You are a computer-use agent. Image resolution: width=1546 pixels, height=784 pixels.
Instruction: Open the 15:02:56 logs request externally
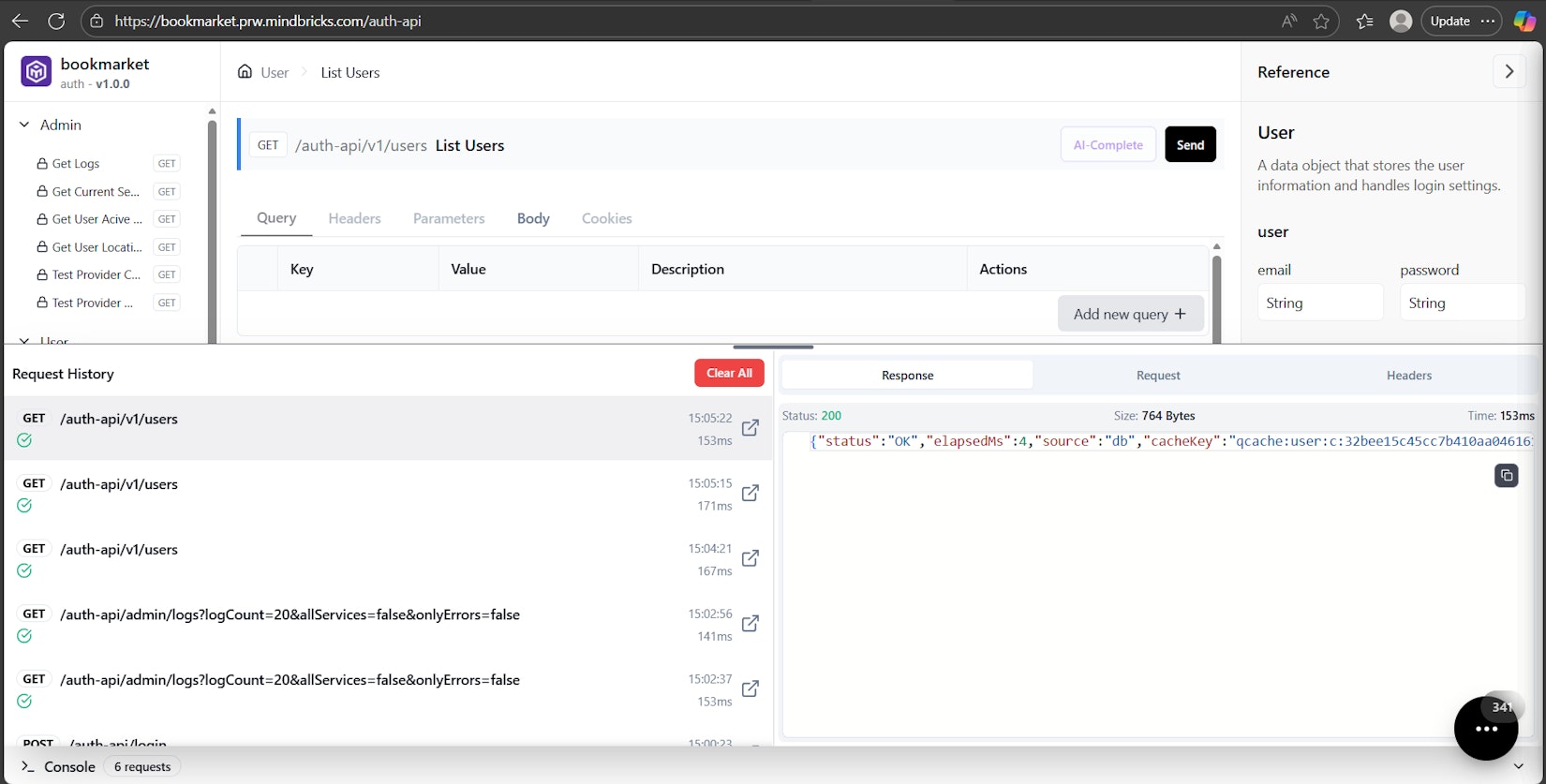751,624
